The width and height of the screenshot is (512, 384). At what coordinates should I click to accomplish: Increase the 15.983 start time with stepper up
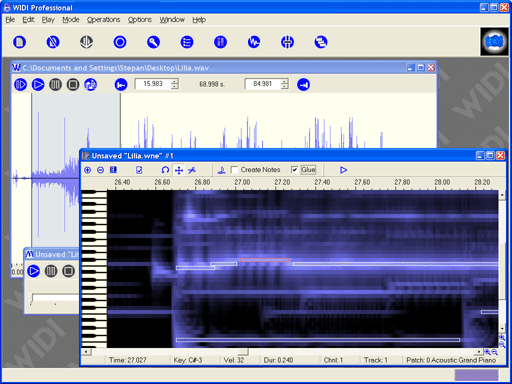[175, 81]
